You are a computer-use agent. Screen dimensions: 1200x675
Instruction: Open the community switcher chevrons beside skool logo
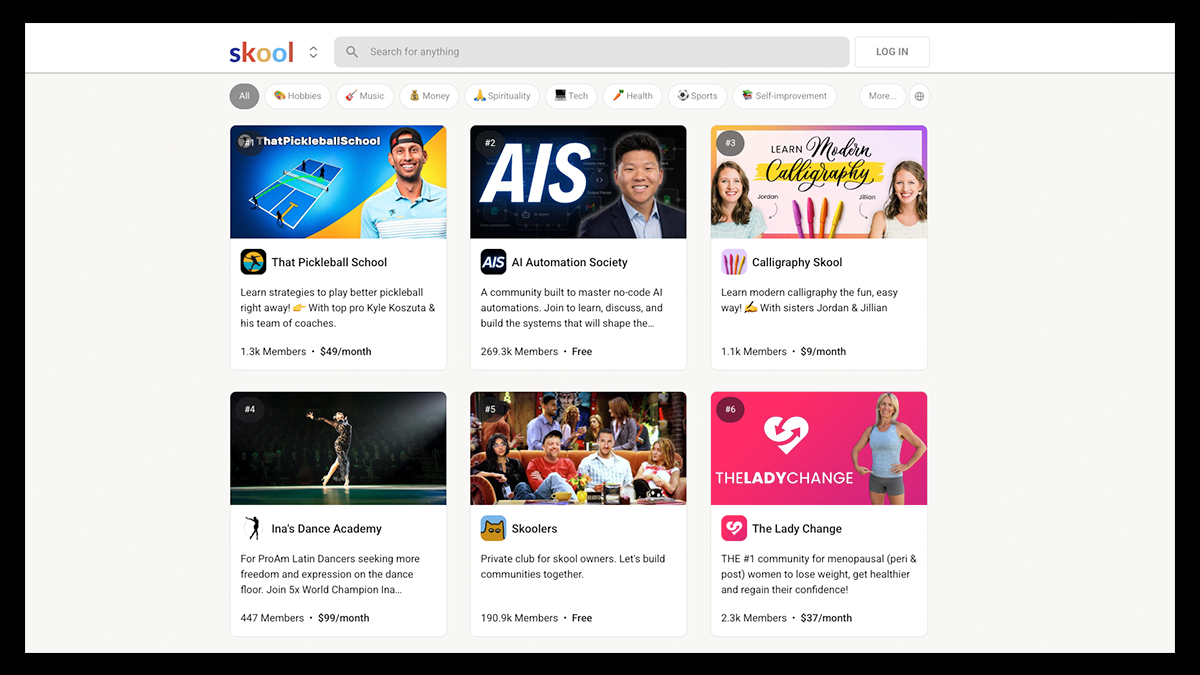pyautogui.click(x=313, y=52)
